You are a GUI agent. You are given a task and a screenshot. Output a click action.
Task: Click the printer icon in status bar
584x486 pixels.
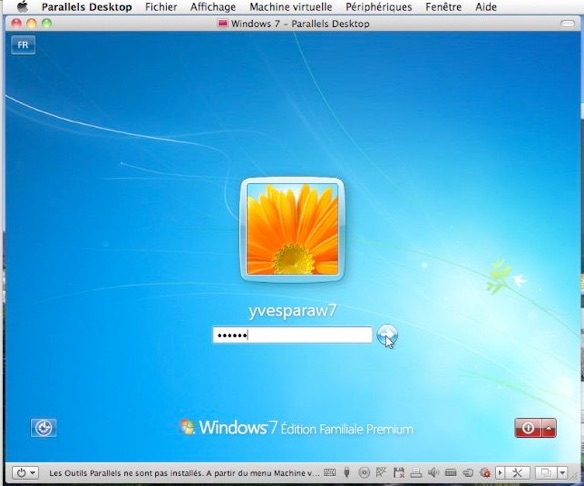(416, 473)
